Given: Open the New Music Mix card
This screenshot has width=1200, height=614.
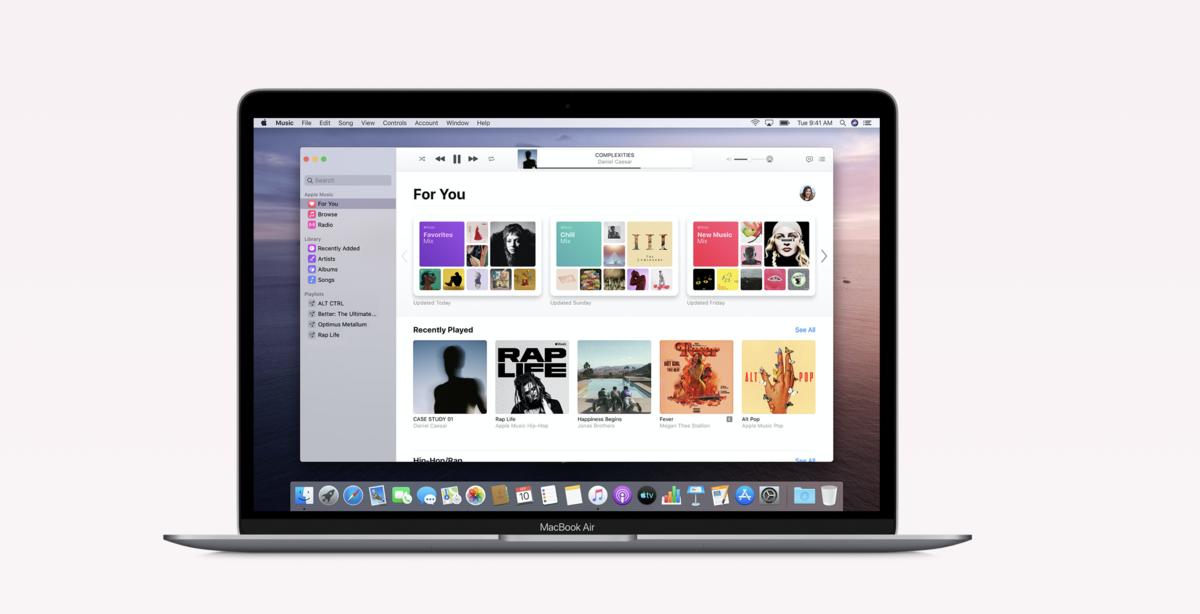Looking at the screenshot, I should (x=750, y=256).
